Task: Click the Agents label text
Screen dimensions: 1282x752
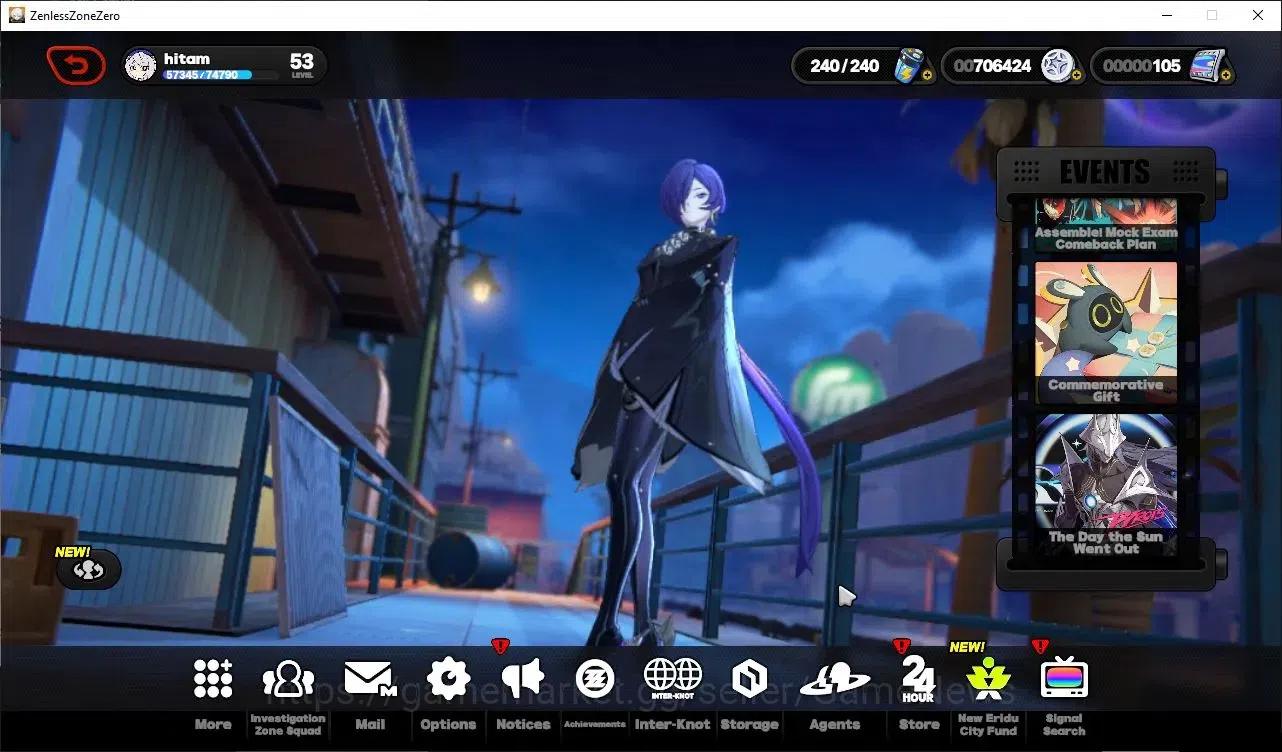Action: [x=835, y=724]
